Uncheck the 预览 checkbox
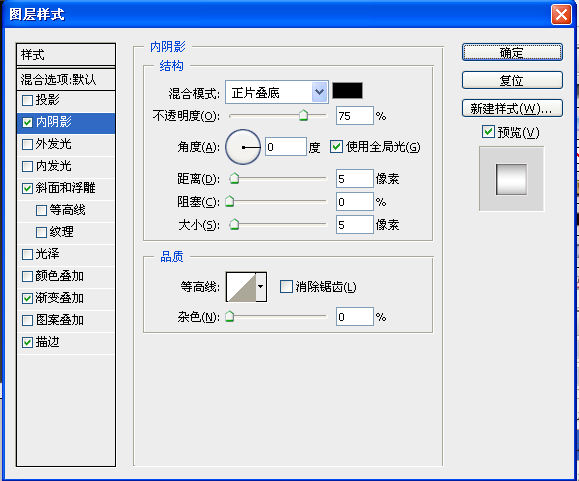This screenshot has width=579, height=481. 488,132
